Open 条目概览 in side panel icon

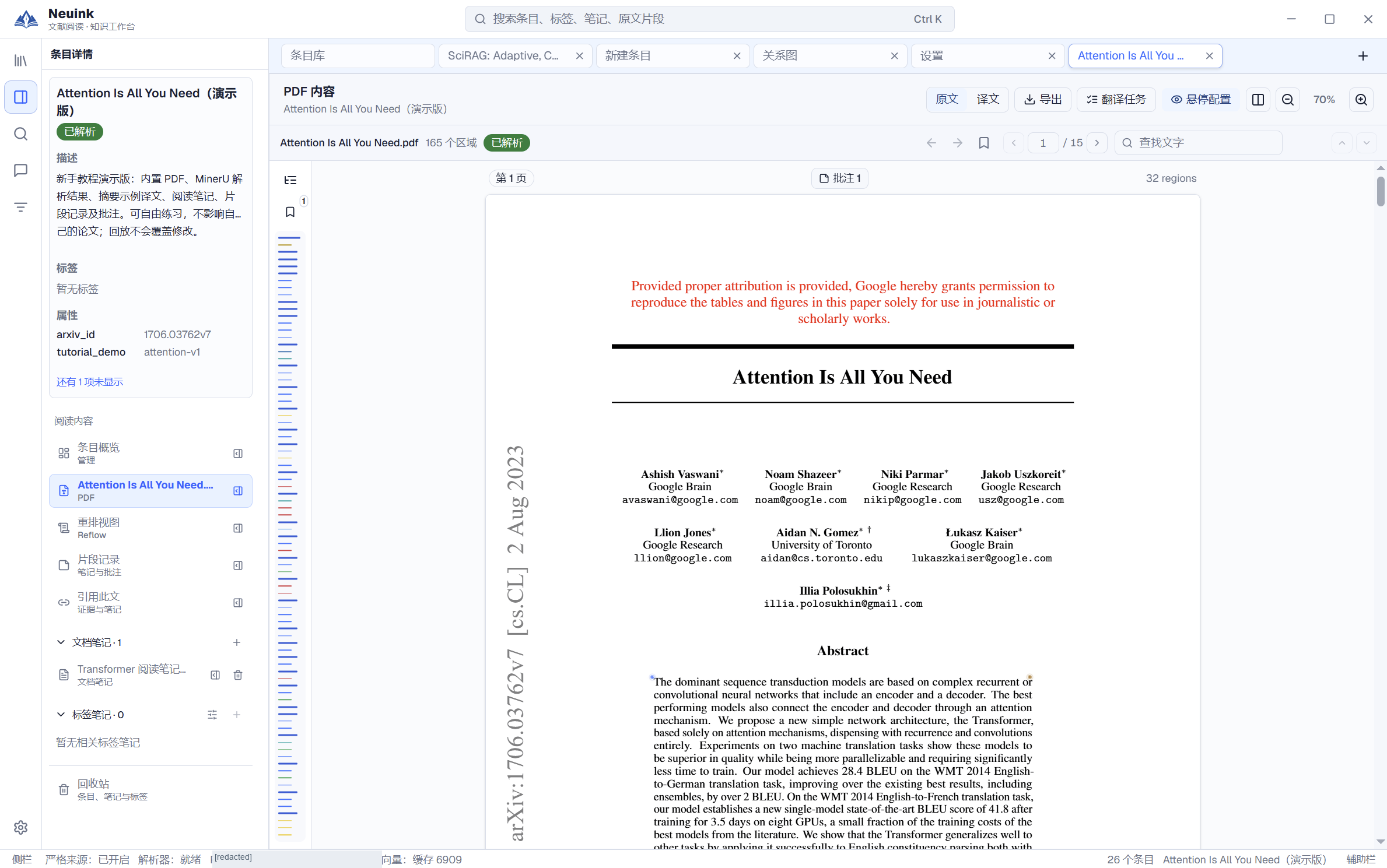coord(238,454)
